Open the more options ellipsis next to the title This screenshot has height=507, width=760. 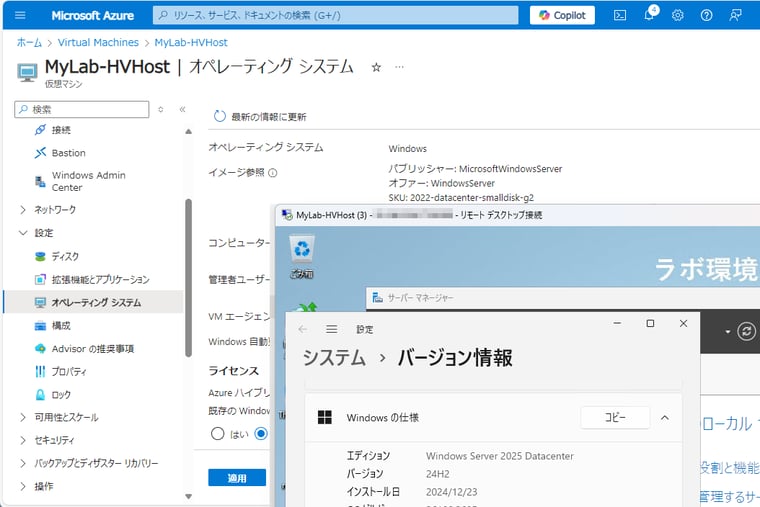click(399, 67)
